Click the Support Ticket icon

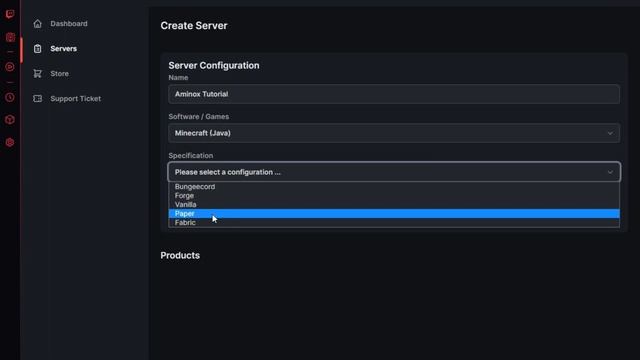[x=38, y=98]
